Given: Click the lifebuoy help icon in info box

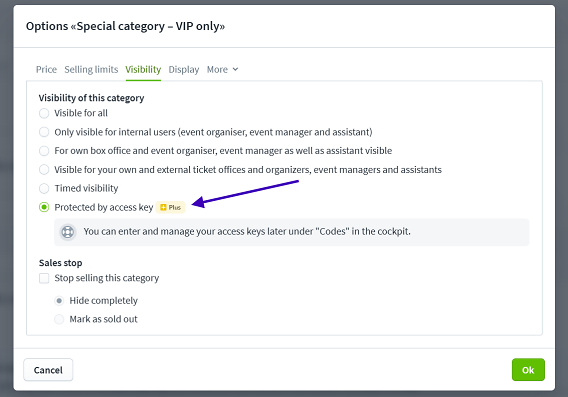Looking at the screenshot, I should point(68,232).
